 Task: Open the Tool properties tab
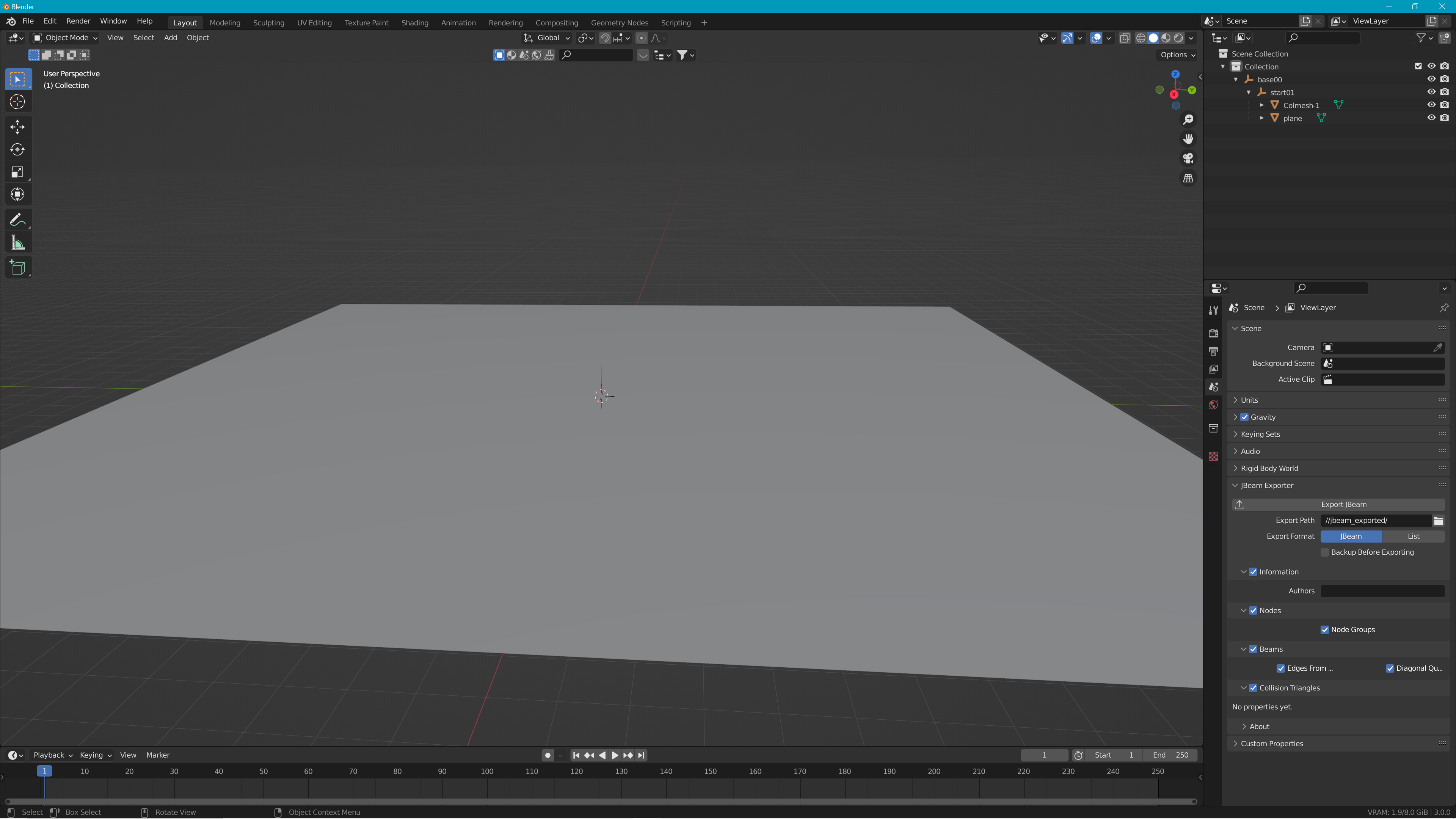tap(1213, 310)
